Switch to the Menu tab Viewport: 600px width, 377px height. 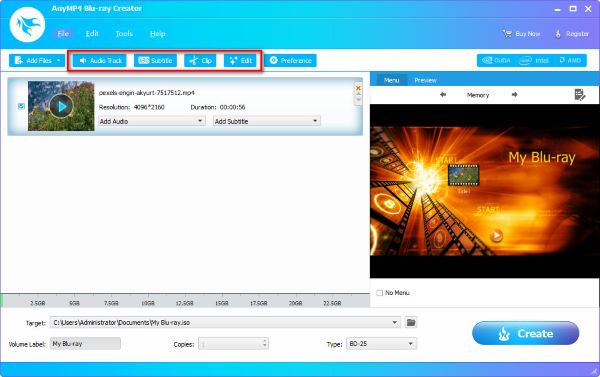click(391, 80)
